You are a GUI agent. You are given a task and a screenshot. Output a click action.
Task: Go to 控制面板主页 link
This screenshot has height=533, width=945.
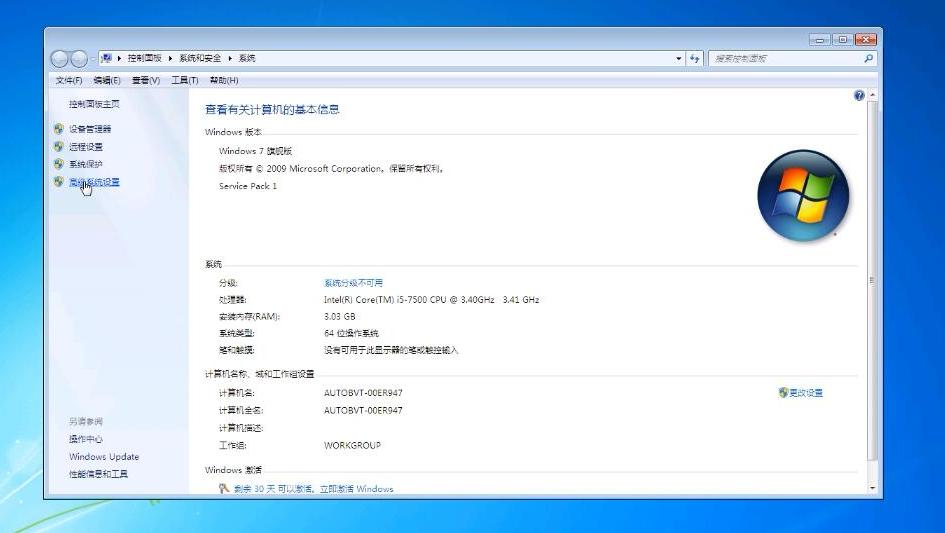click(94, 104)
